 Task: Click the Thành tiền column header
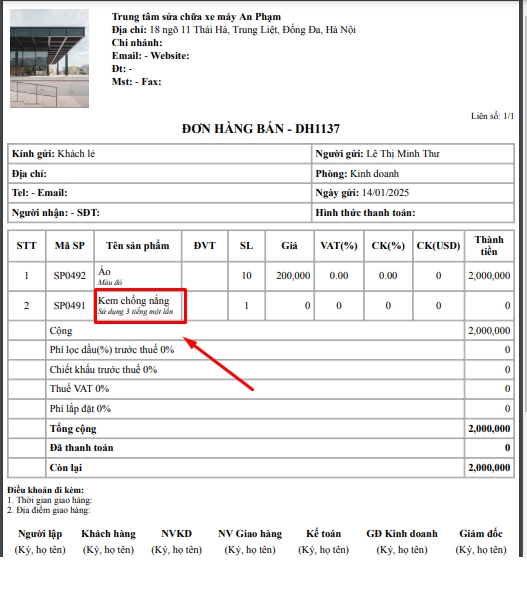[x=489, y=246]
